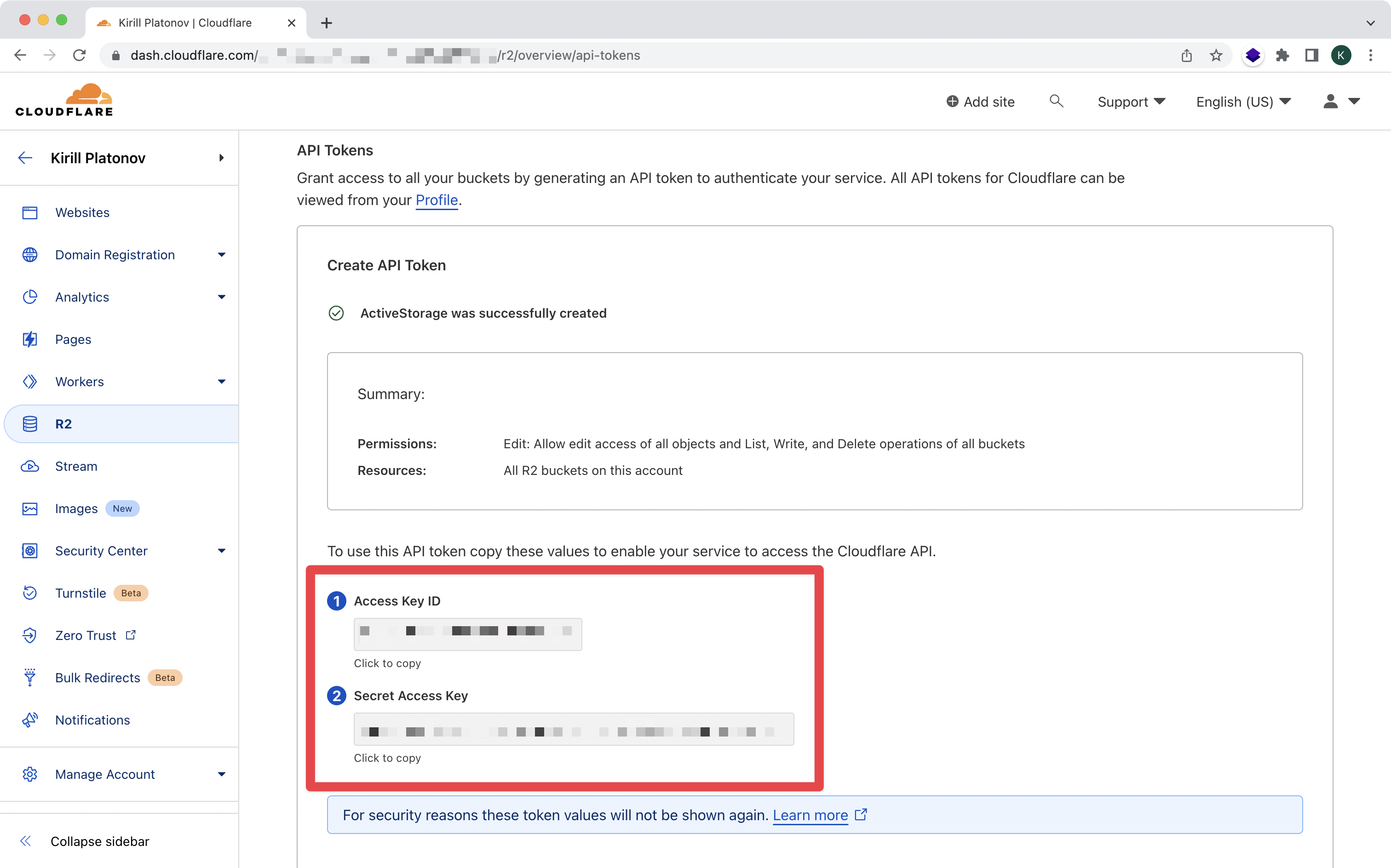
Task: Open Chrome three-dot menu
Action: coord(1371,55)
